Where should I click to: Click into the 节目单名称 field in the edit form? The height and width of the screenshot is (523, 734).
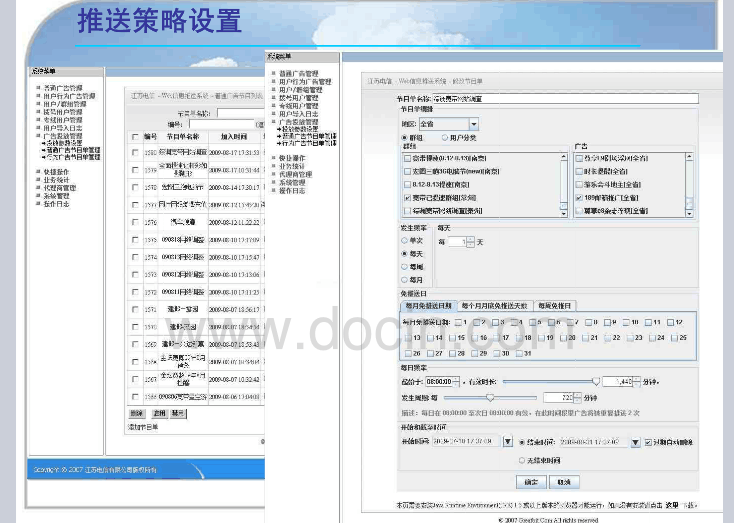coord(565,99)
